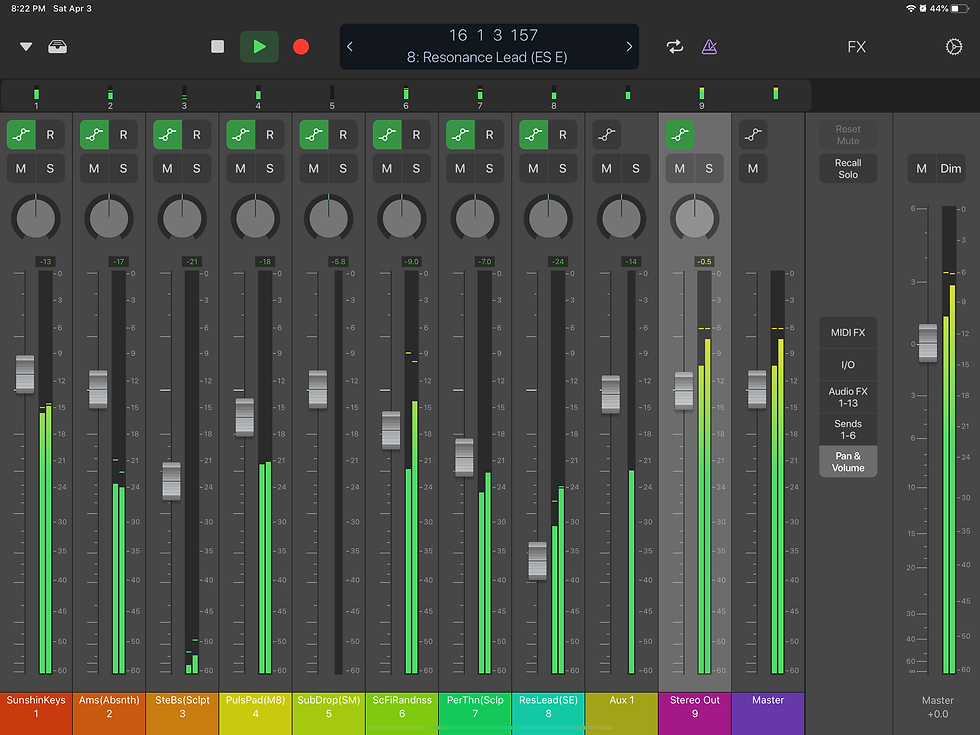Start recording with the red record button
The width and height of the screenshot is (980, 735).
tap(301, 47)
